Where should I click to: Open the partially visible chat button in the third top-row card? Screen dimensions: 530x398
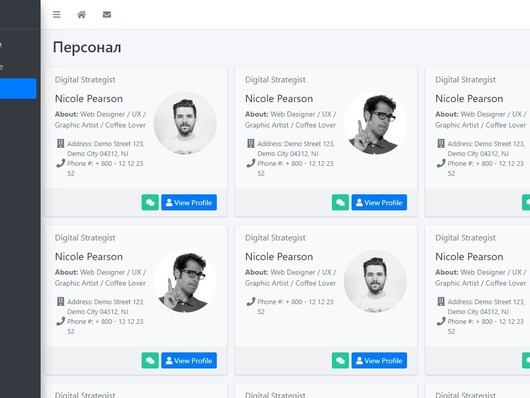point(526,203)
